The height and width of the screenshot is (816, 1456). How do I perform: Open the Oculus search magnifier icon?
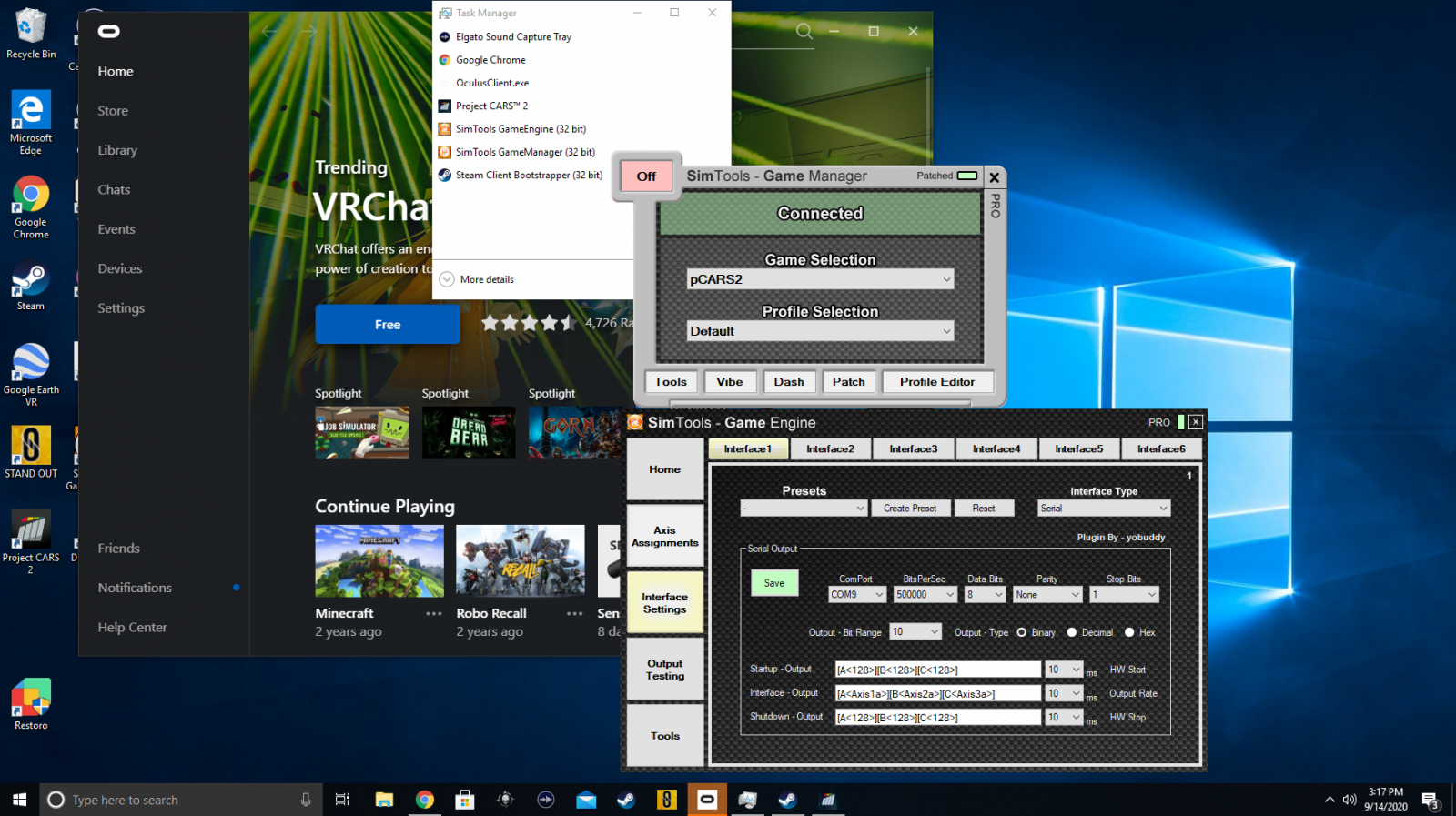804,31
